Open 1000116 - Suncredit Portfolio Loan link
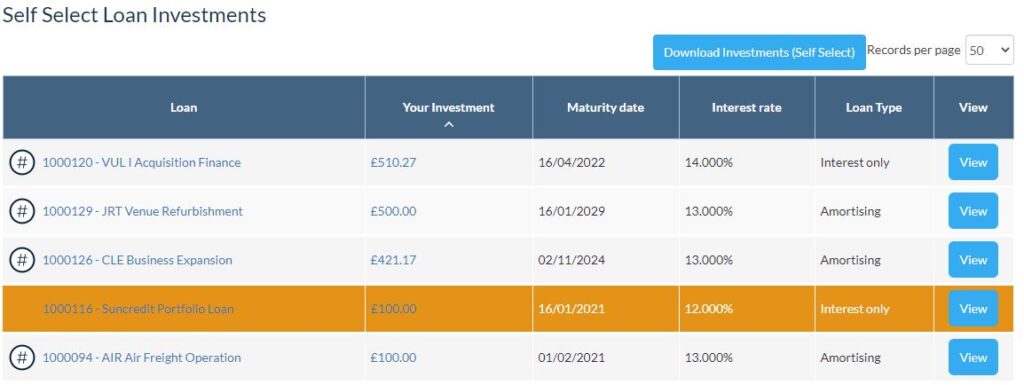 pyautogui.click(x=138, y=309)
